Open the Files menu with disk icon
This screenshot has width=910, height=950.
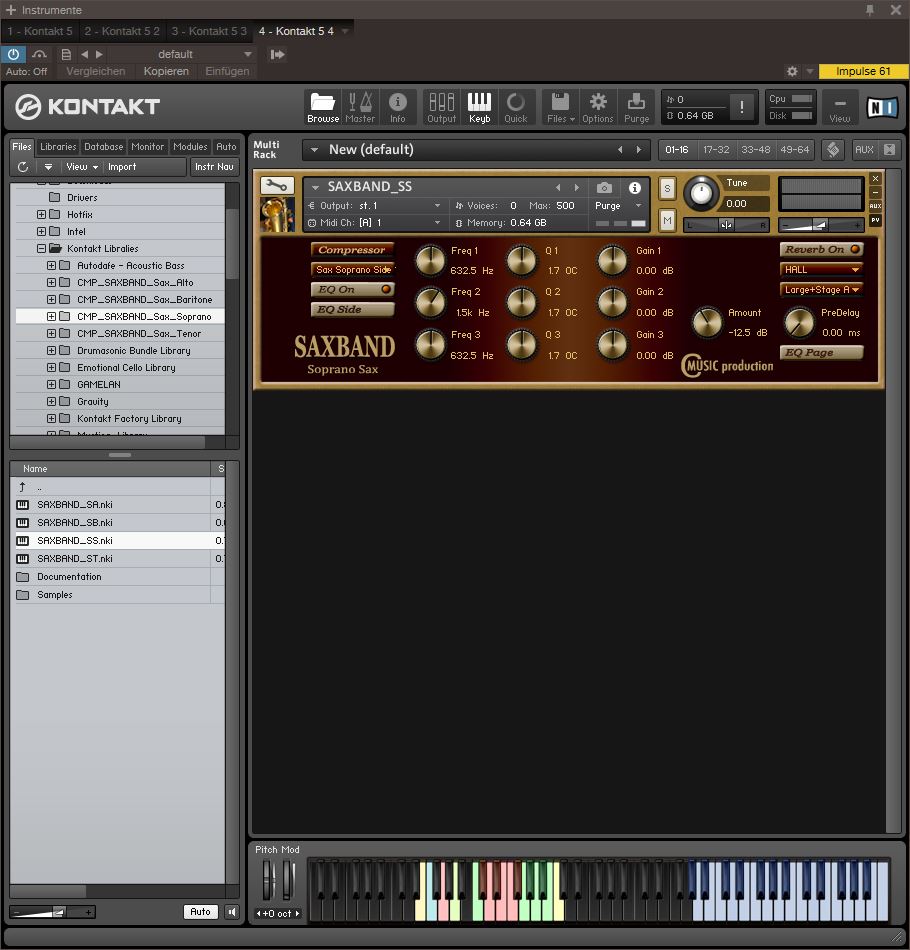(x=560, y=107)
